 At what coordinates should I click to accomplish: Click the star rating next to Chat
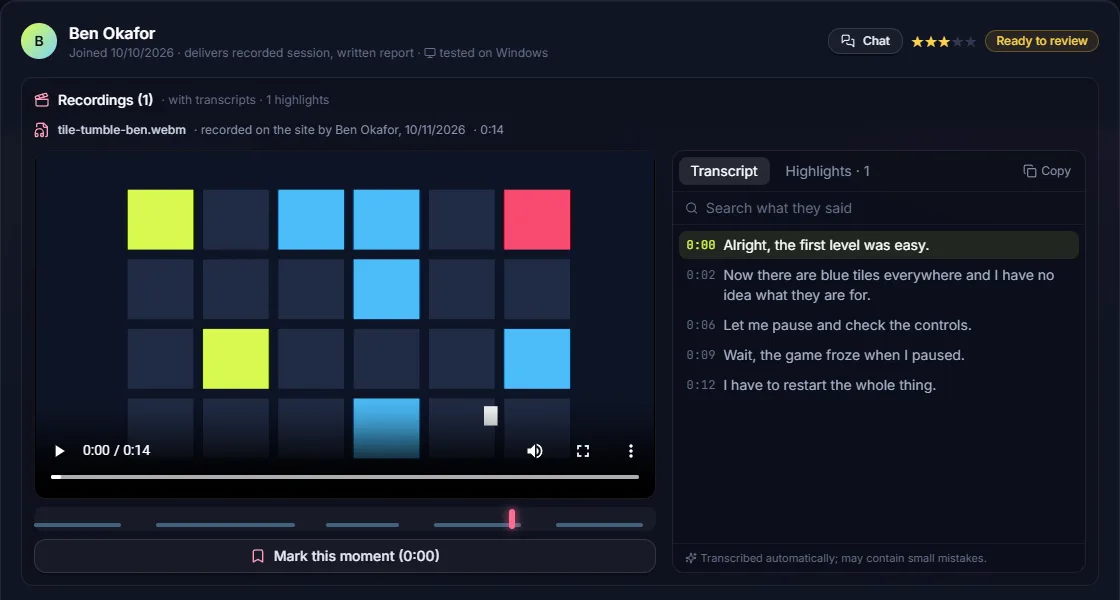coord(944,41)
